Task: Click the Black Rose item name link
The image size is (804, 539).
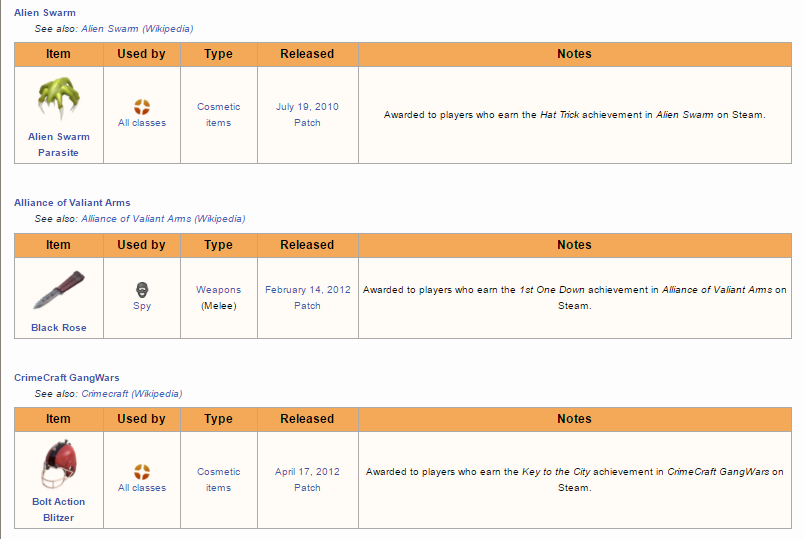Action: tap(58, 328)
